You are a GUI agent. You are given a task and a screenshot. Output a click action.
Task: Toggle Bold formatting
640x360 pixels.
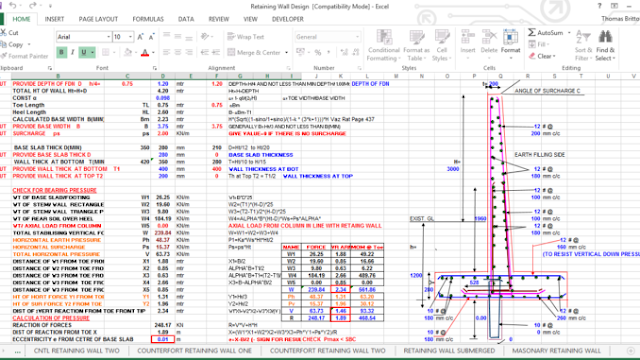click(x=62, y=52)
